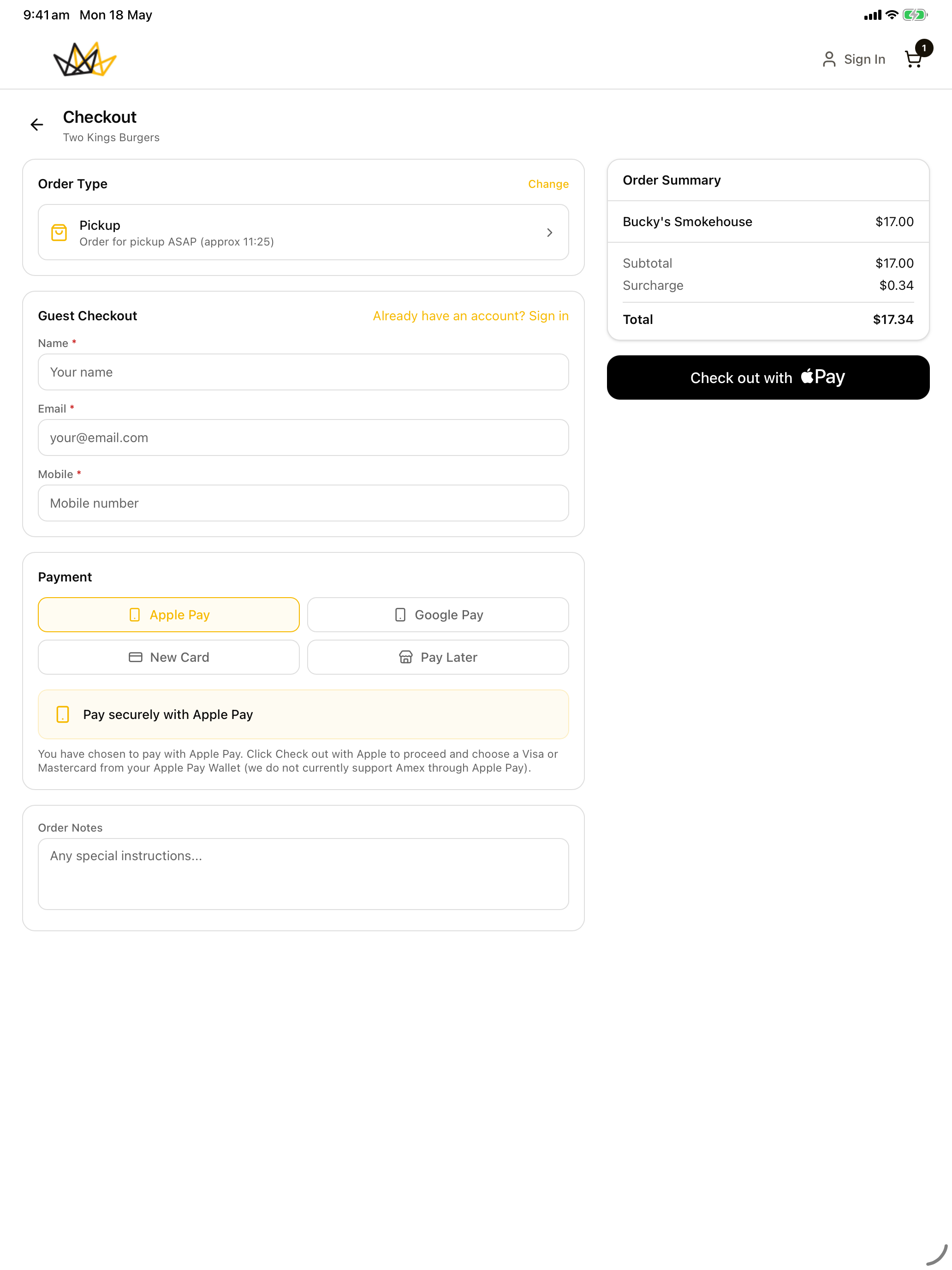Tap the pickup bag icon
The image size is (952, 1270).
coord(59,233)
